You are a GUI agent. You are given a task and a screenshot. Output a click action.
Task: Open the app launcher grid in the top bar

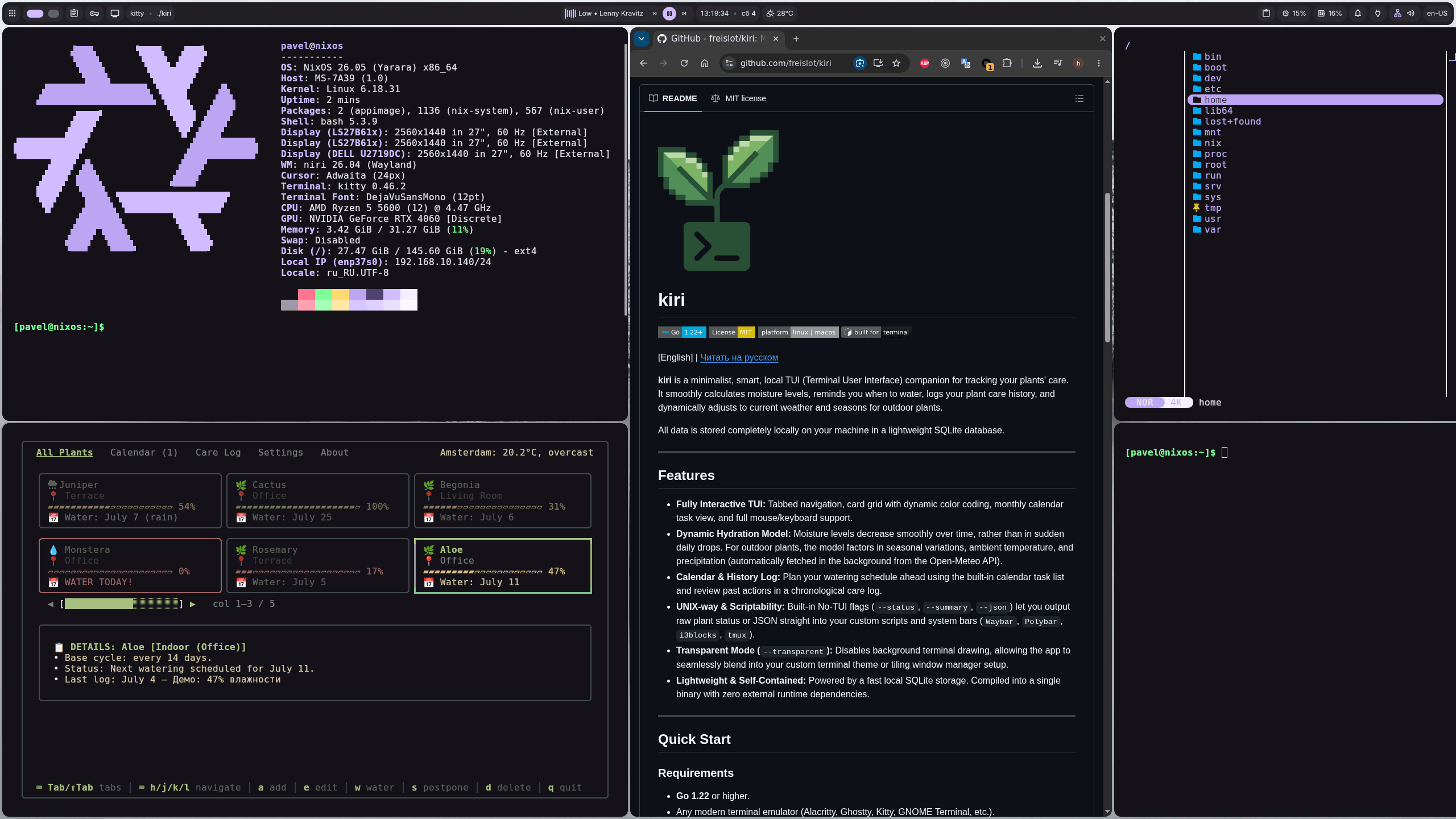click(12, 13)
